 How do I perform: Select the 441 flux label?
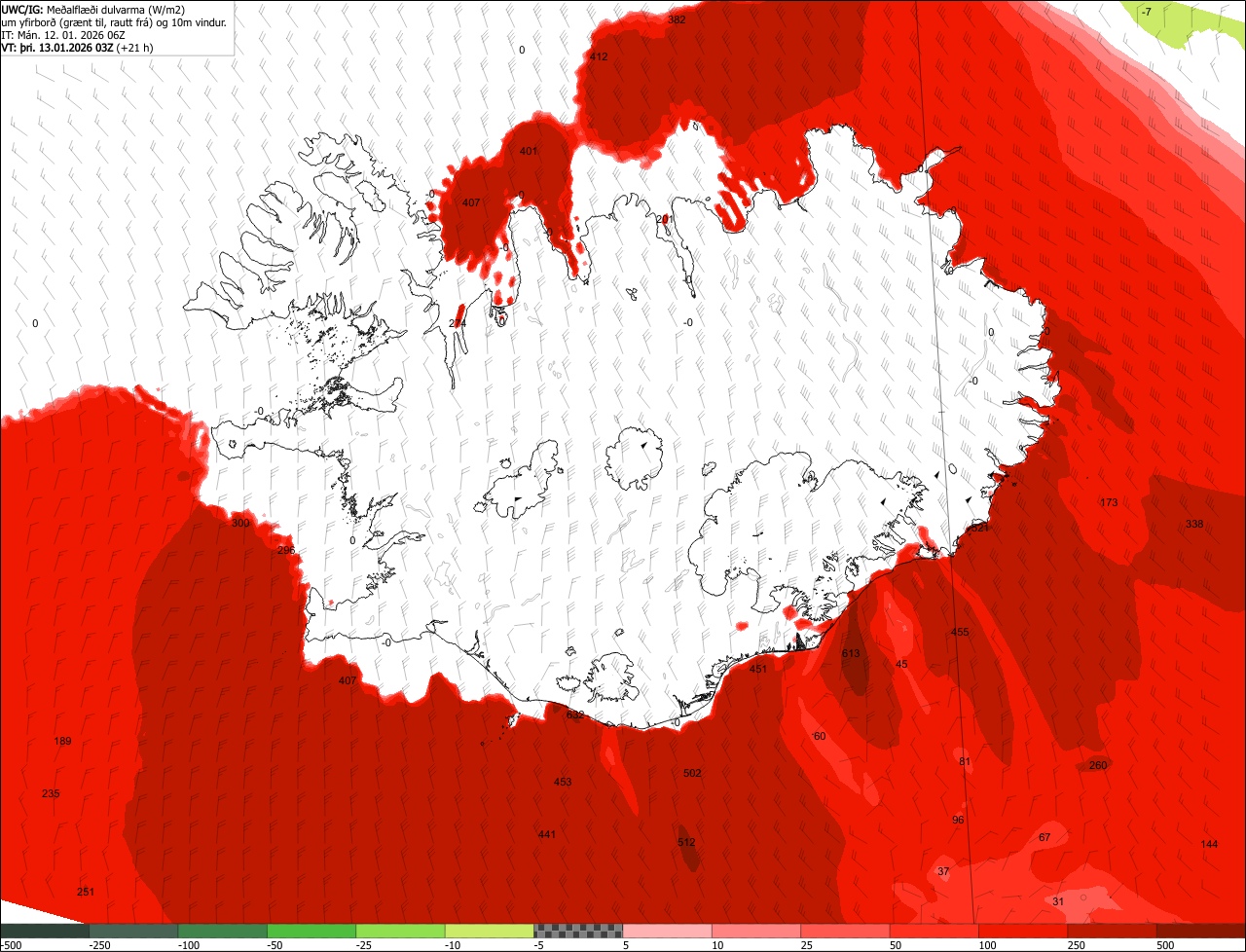tap(546, 834)
